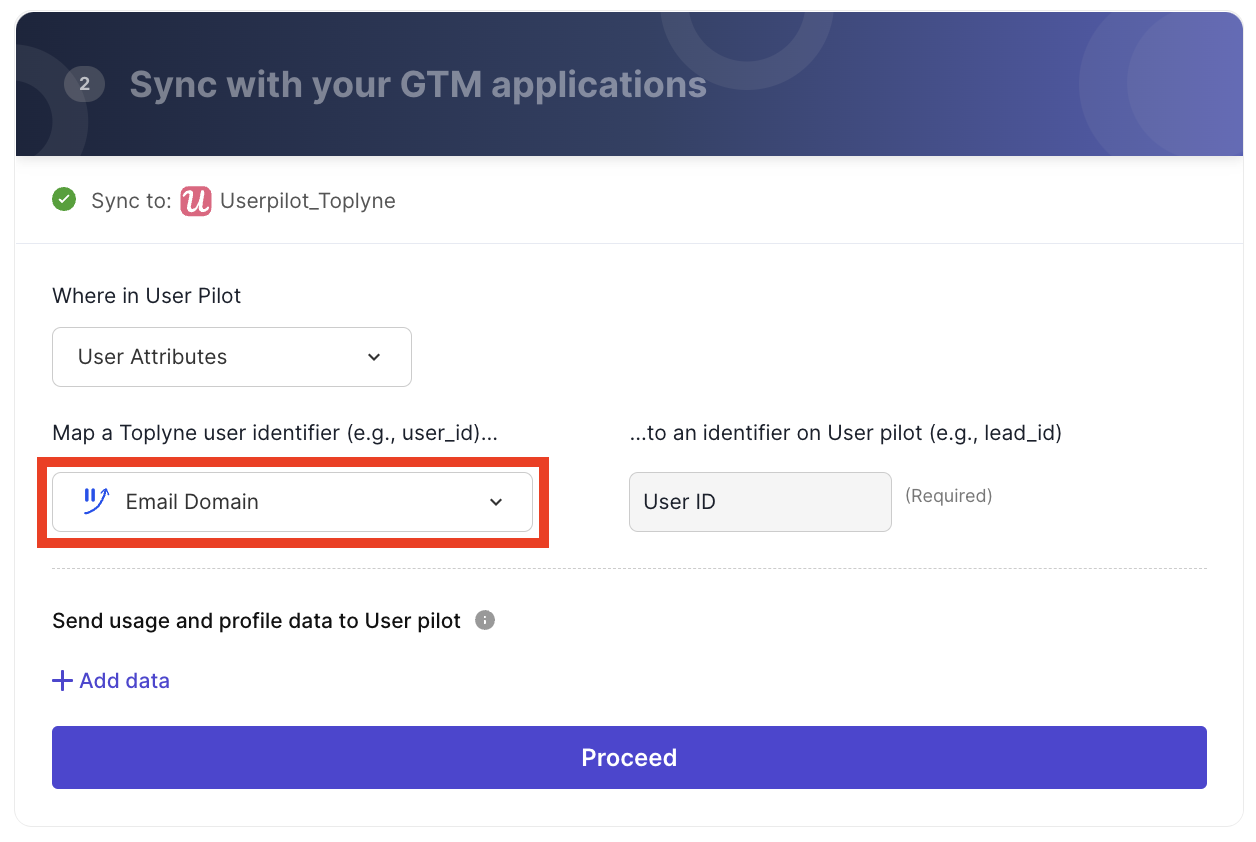Click the Where in User Pilot label
Image resolution: width=1256 pixels, height=842 pixels.
(x=147, y=296)
